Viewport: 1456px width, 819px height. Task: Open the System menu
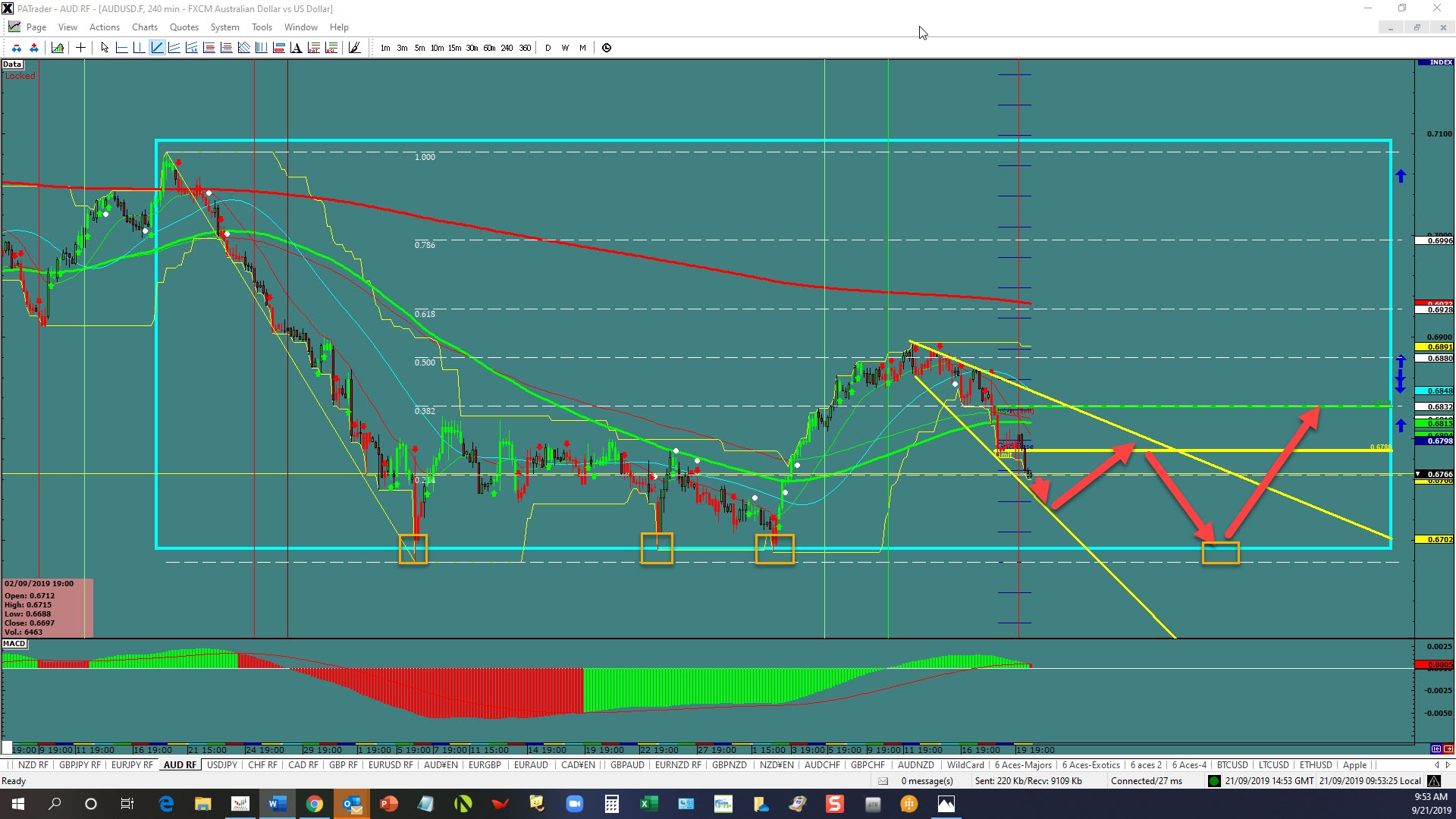tap(225, 27)
